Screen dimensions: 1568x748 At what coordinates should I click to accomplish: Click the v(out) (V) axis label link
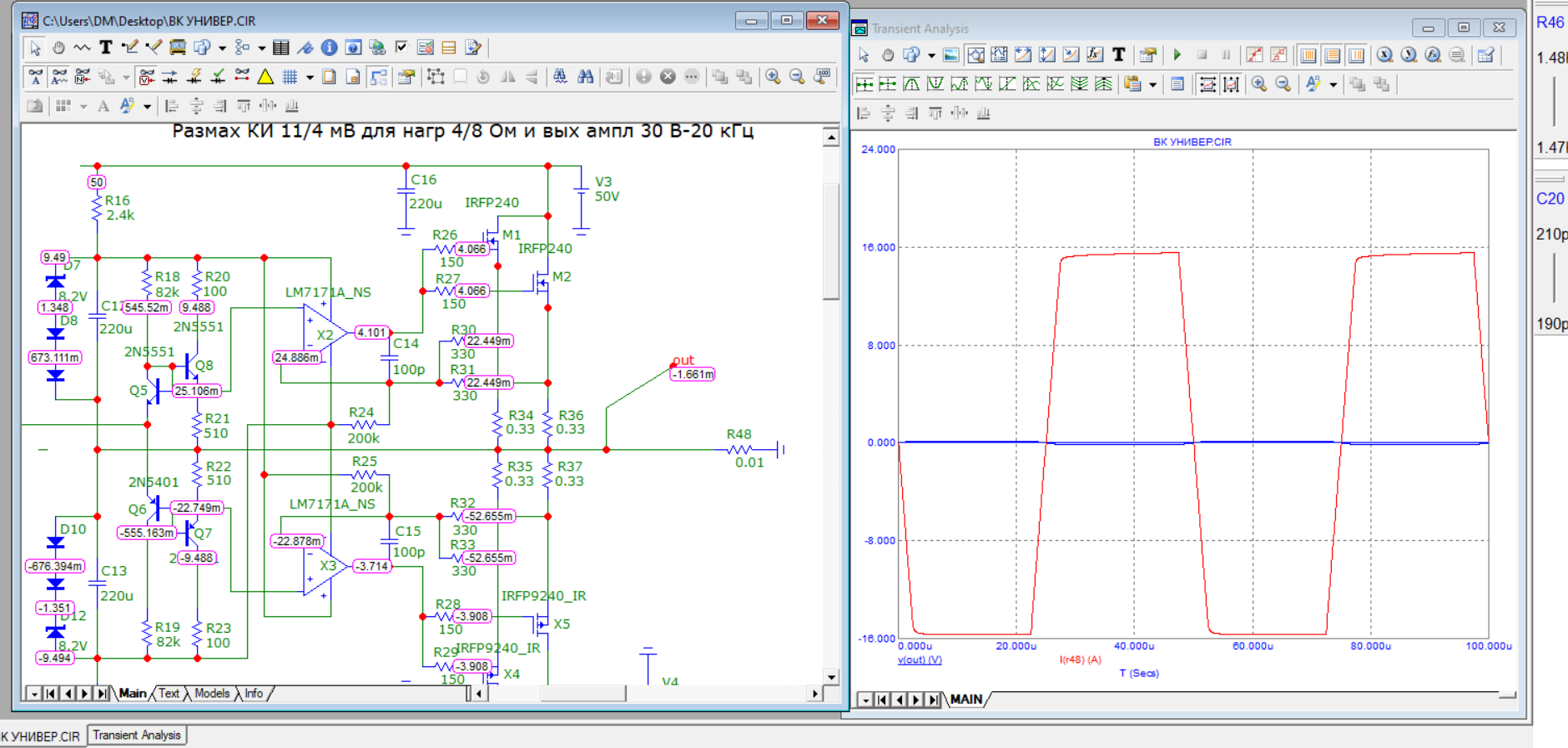(920, 660)
